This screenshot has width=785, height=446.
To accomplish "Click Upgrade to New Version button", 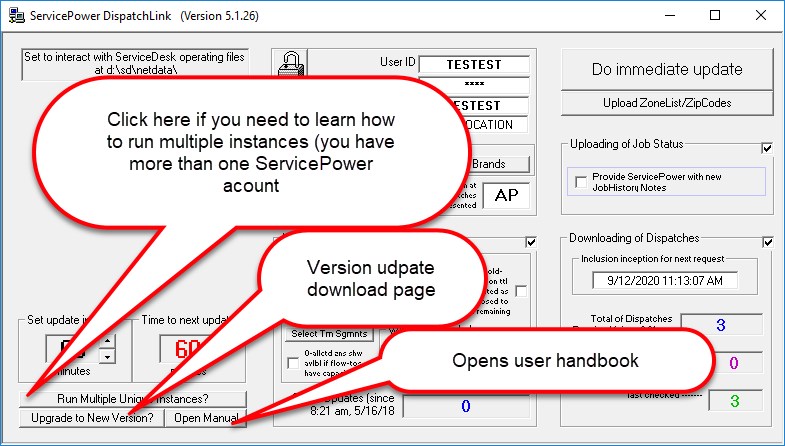I will [x=92, y=418].
